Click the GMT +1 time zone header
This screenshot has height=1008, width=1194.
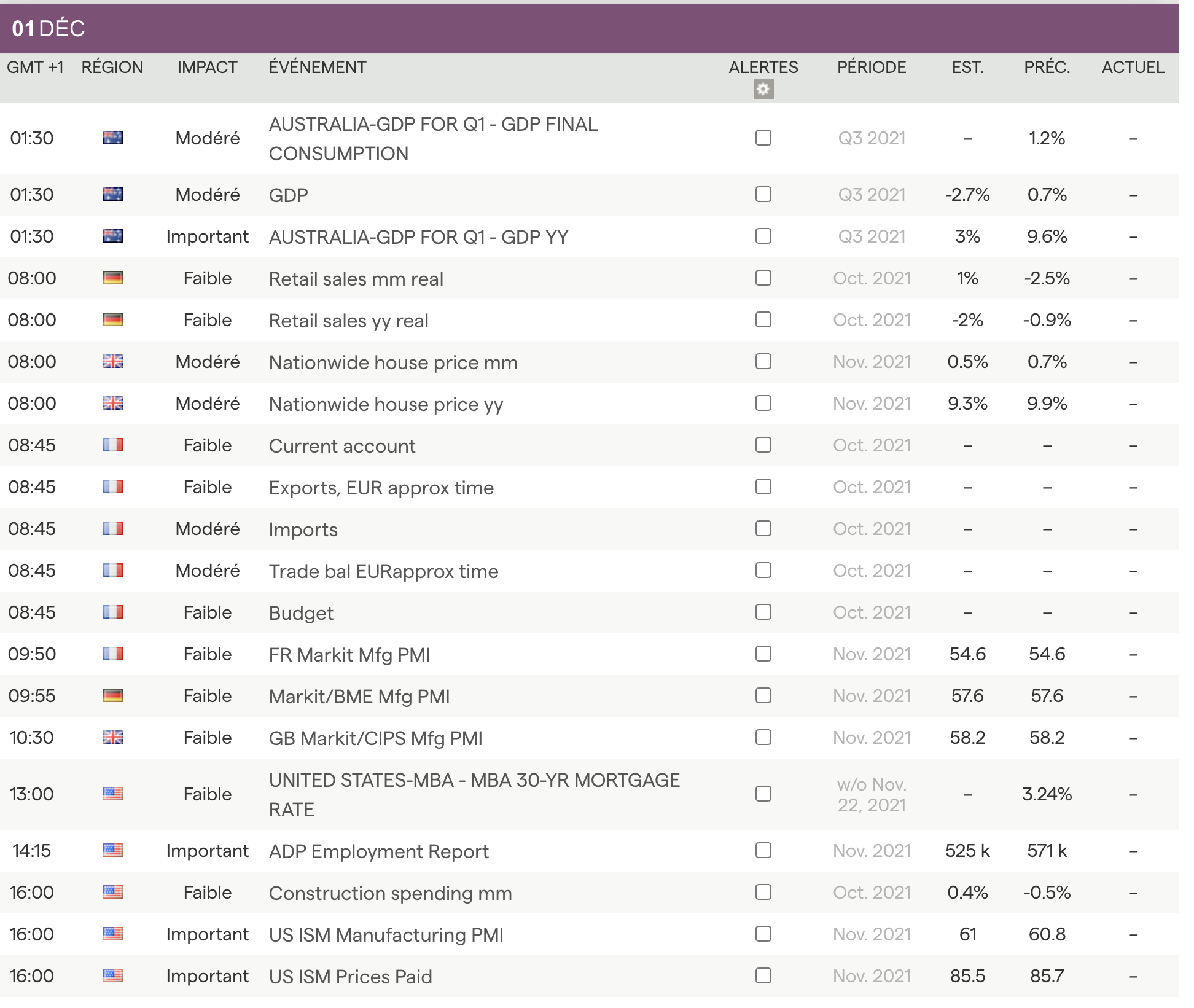(35, 68)
